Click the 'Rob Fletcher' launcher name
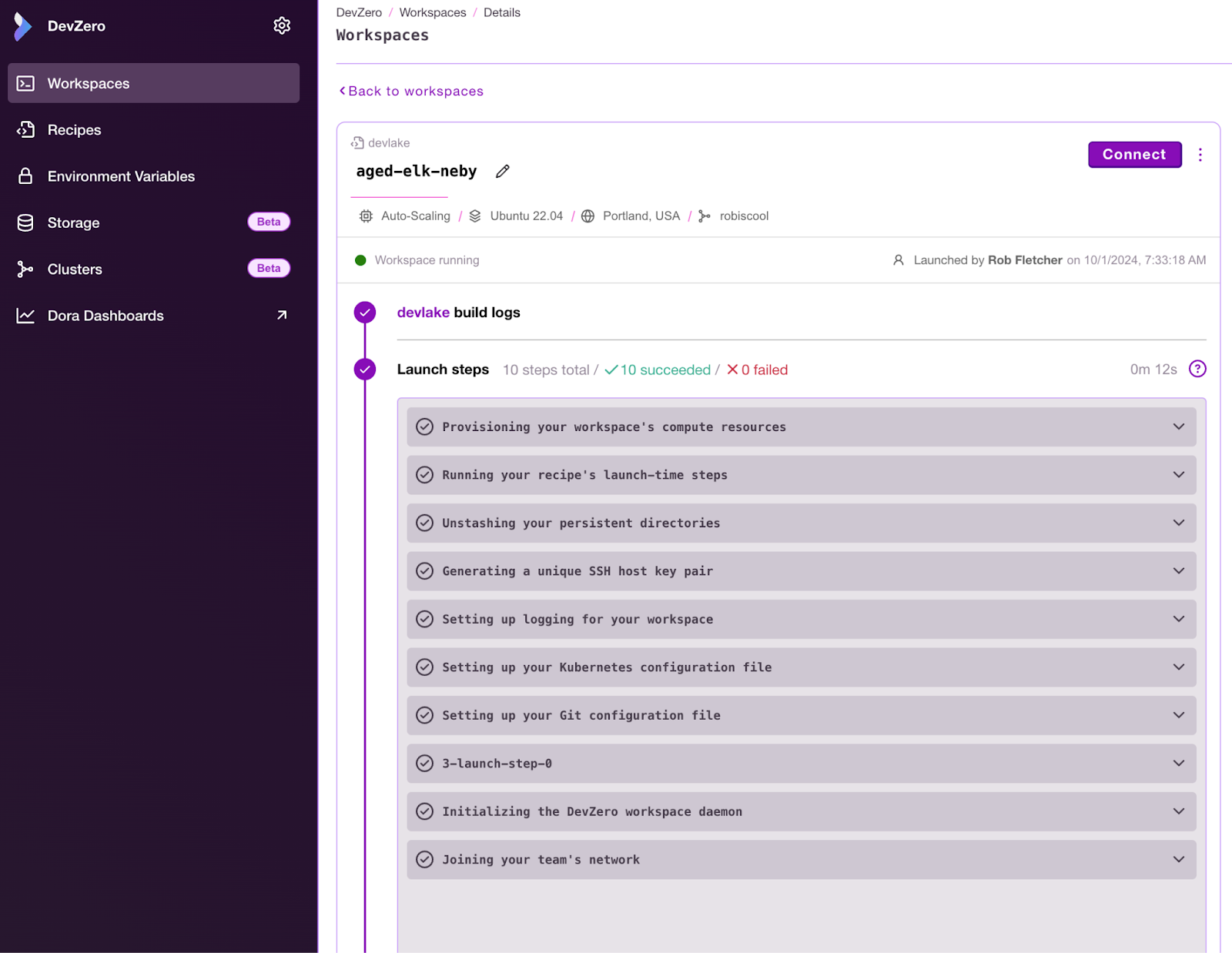The width and height of the screenshot is (1232, 953). (x=1025, y=260)
